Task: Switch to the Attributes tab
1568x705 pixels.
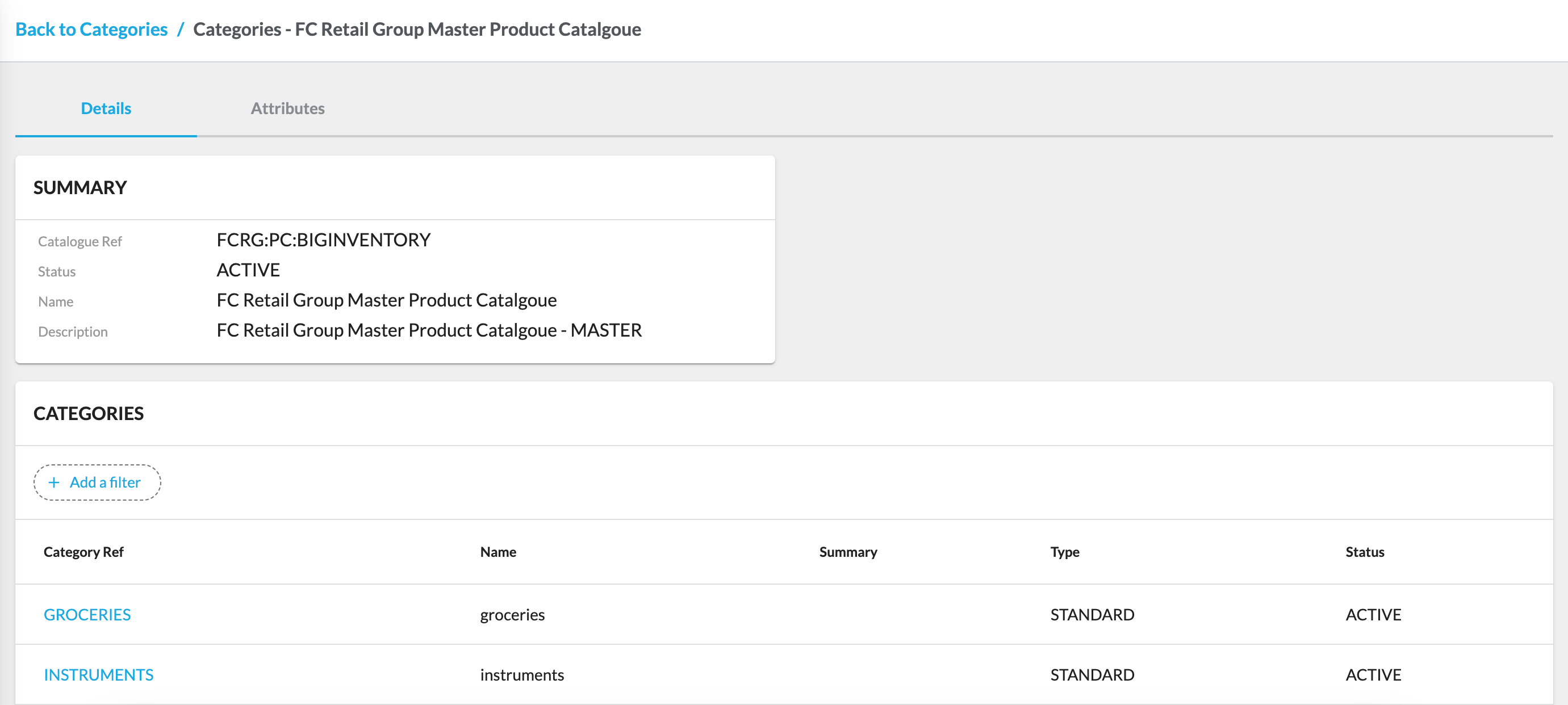Action: pos(287,108)
